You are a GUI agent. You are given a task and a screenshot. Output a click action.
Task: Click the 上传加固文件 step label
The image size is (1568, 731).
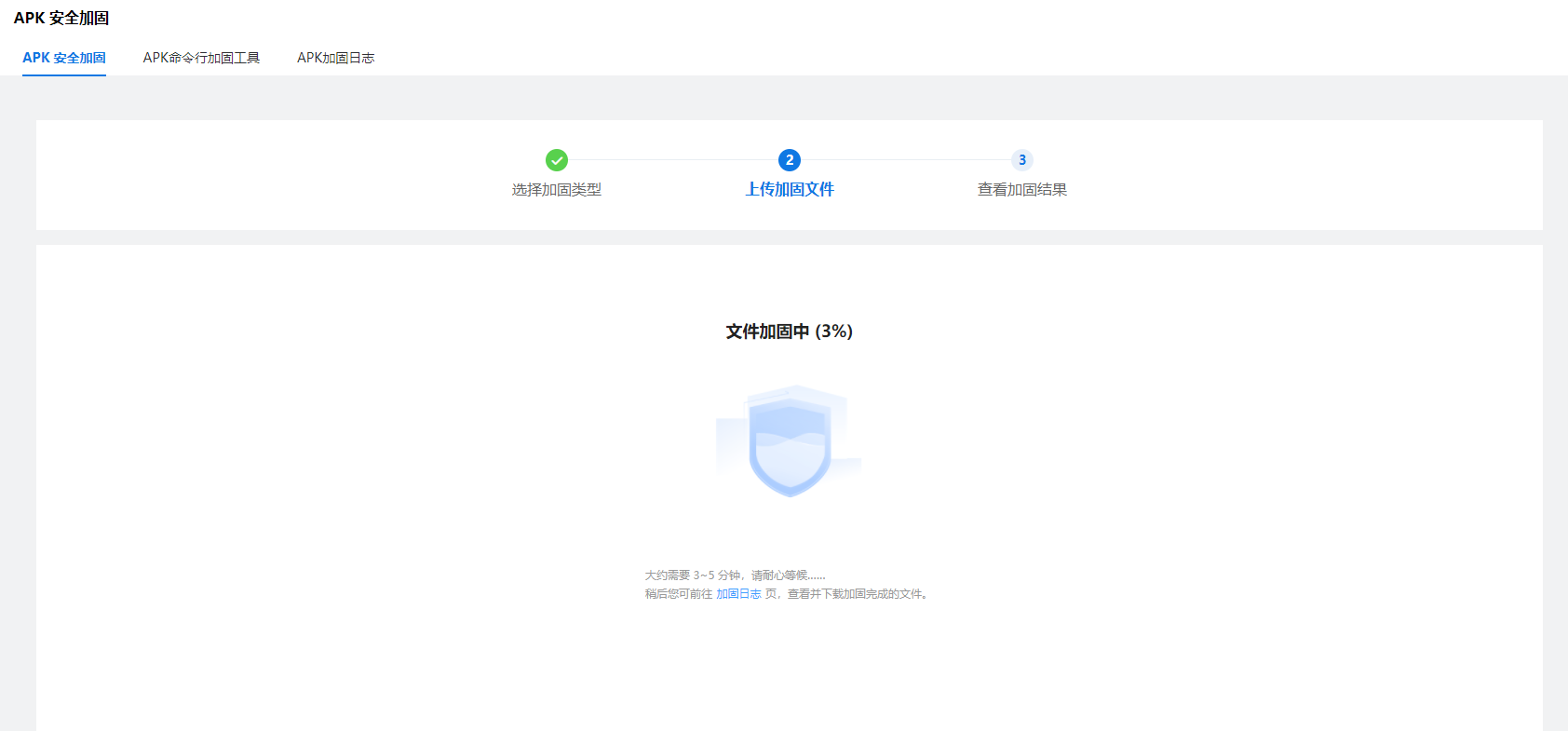pyautogui.click(x=790, y=190)
